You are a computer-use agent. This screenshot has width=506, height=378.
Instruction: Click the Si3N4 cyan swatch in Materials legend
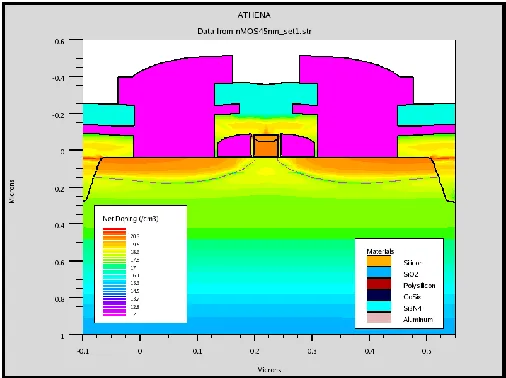[x=379, y=306]
